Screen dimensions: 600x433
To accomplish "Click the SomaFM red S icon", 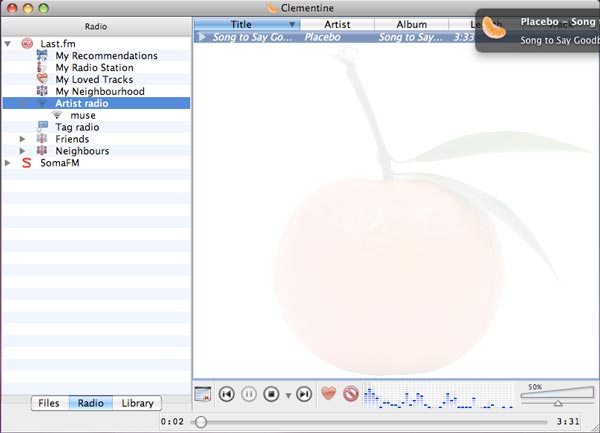I will click(x=26, y=163).
